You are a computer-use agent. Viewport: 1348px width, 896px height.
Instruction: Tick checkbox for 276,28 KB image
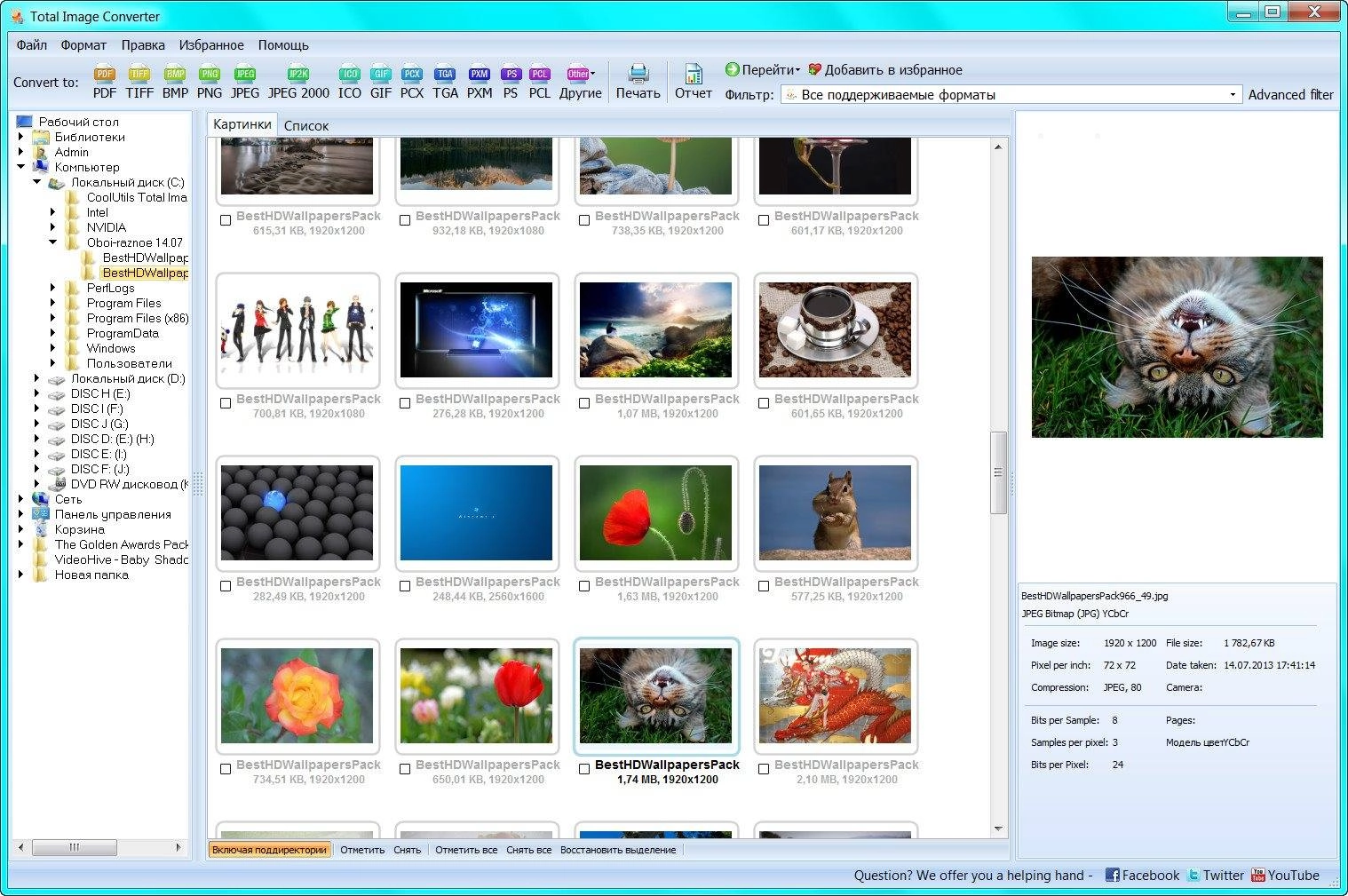[x=405, y=403]
